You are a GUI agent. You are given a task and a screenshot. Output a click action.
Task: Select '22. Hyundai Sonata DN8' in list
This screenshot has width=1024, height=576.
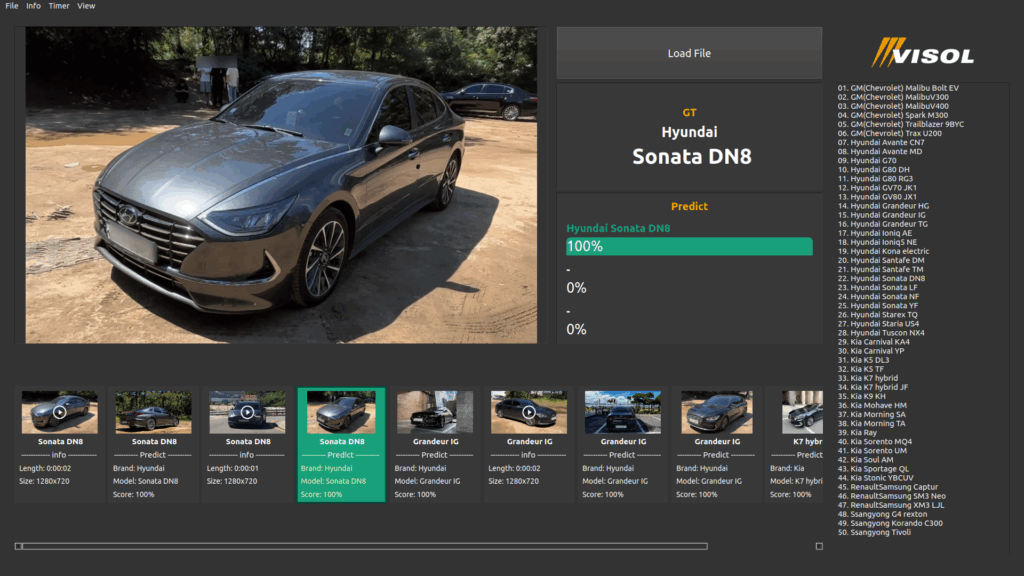click(881, 279)
